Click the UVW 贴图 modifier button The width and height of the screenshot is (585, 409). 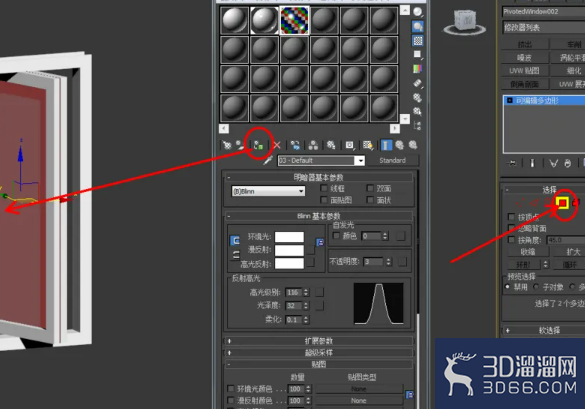(525, 71)
